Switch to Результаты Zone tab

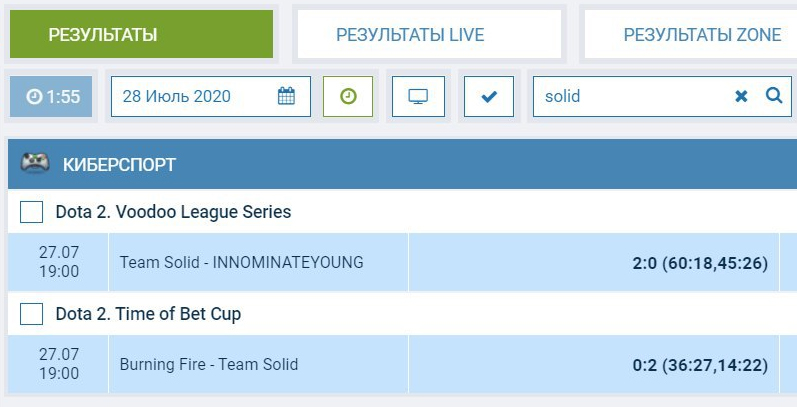click(x=700, y=34)
